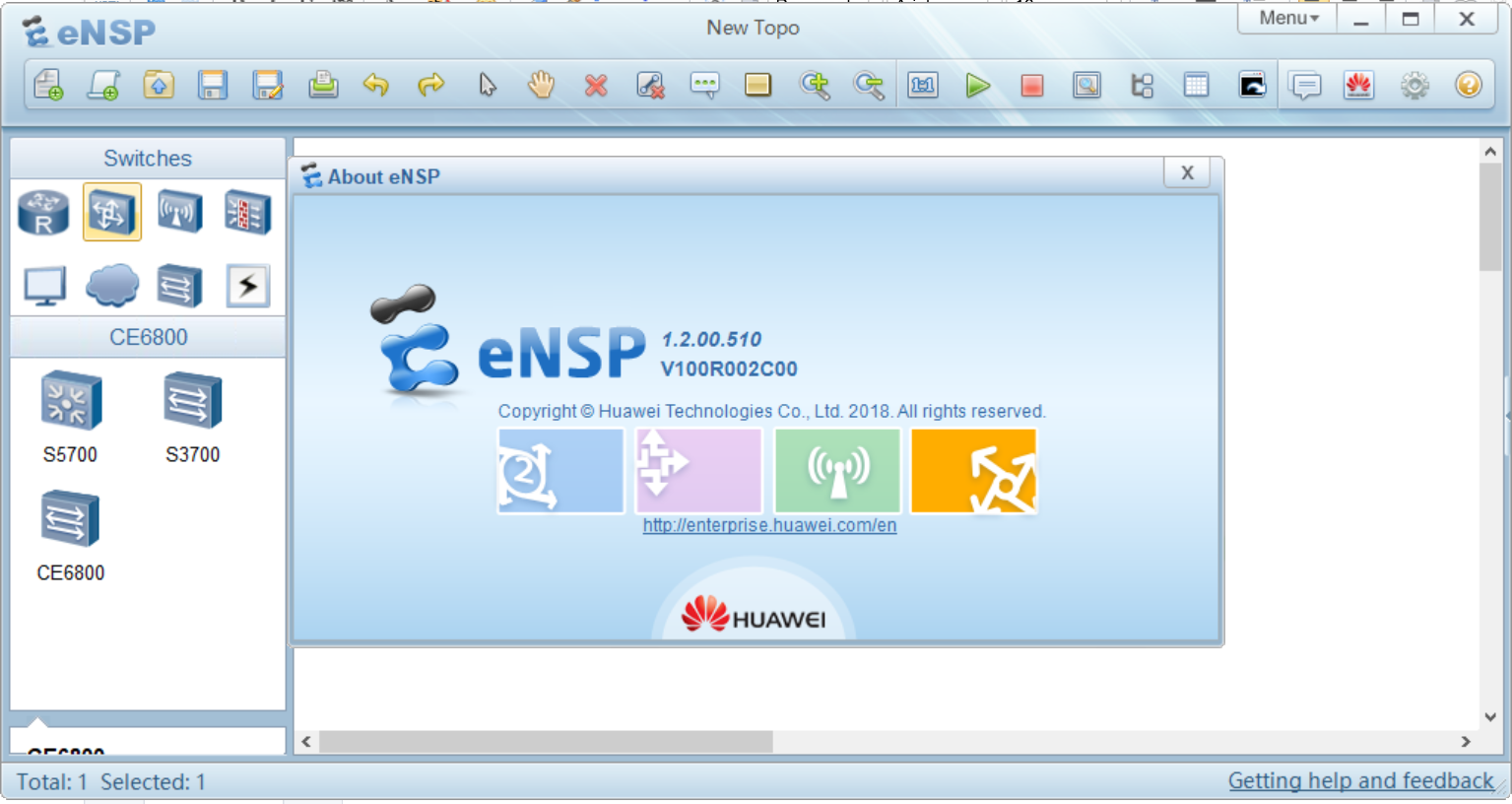Select the Switch device category
The image size is (1512, 804).
point(112,212)
